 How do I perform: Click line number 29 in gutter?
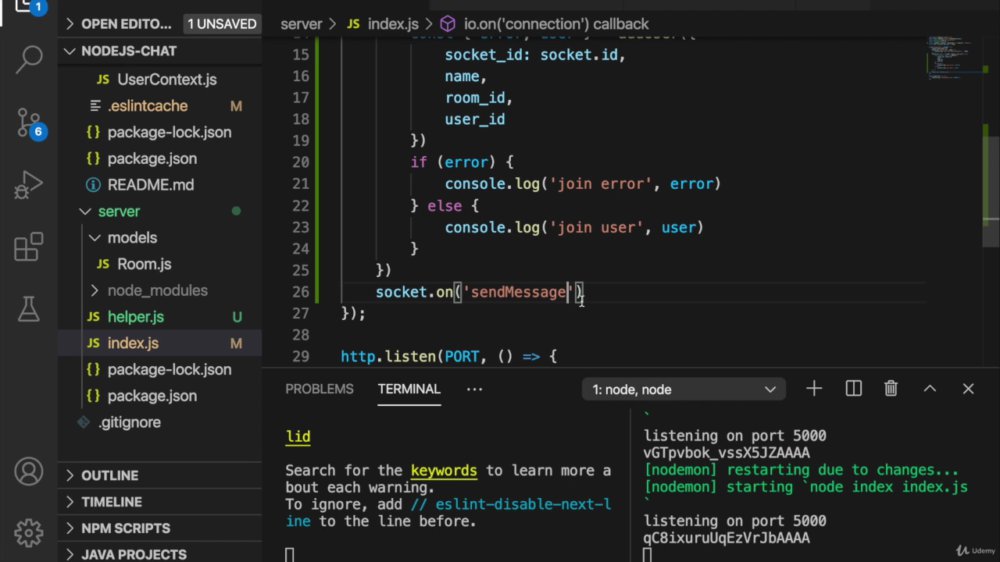300,357
